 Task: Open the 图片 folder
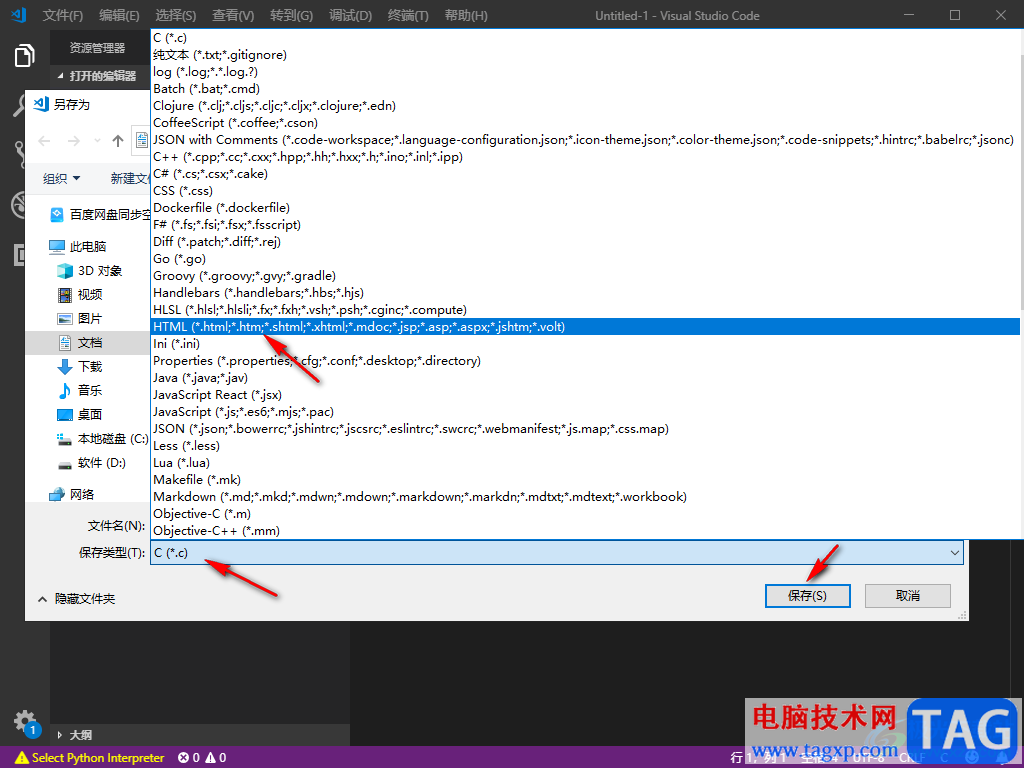tap(80, 319)
